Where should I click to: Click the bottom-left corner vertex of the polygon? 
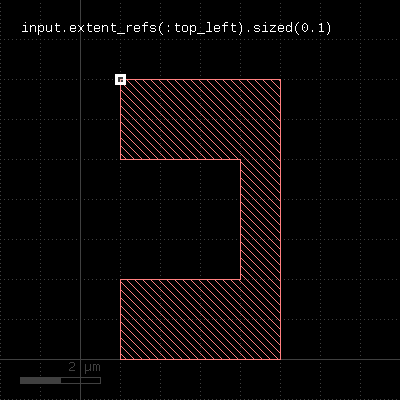(x=120, y=359)
